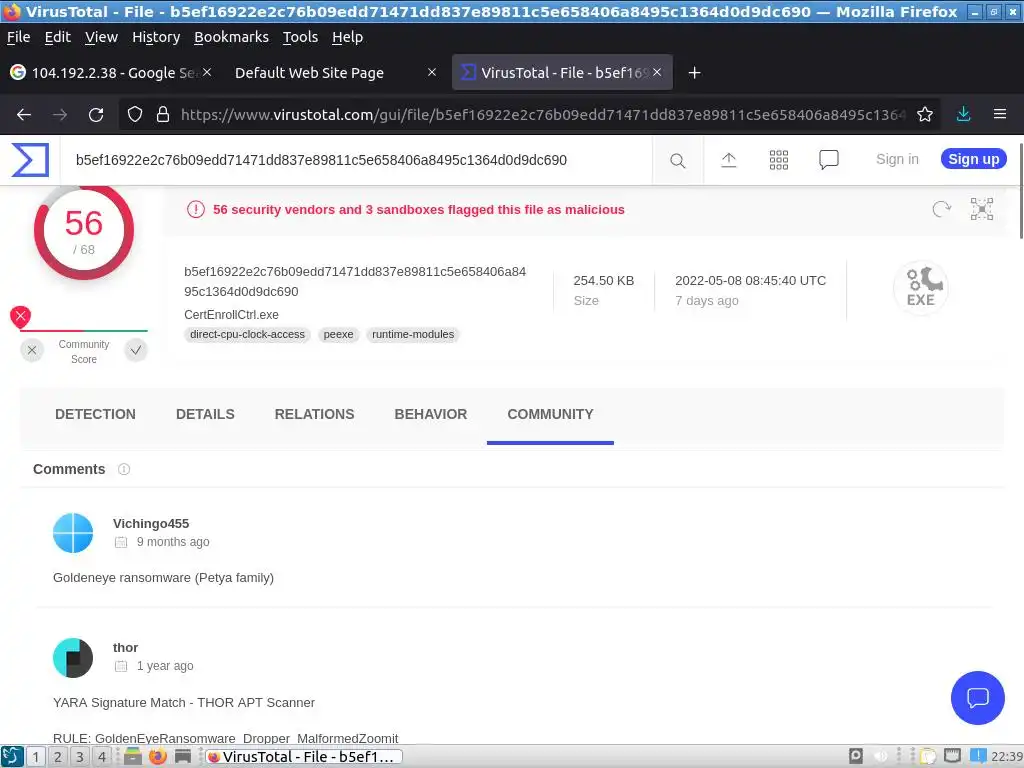Switch to RELATIONS tab
1024x768 pixels.
[x=314, y=415]
